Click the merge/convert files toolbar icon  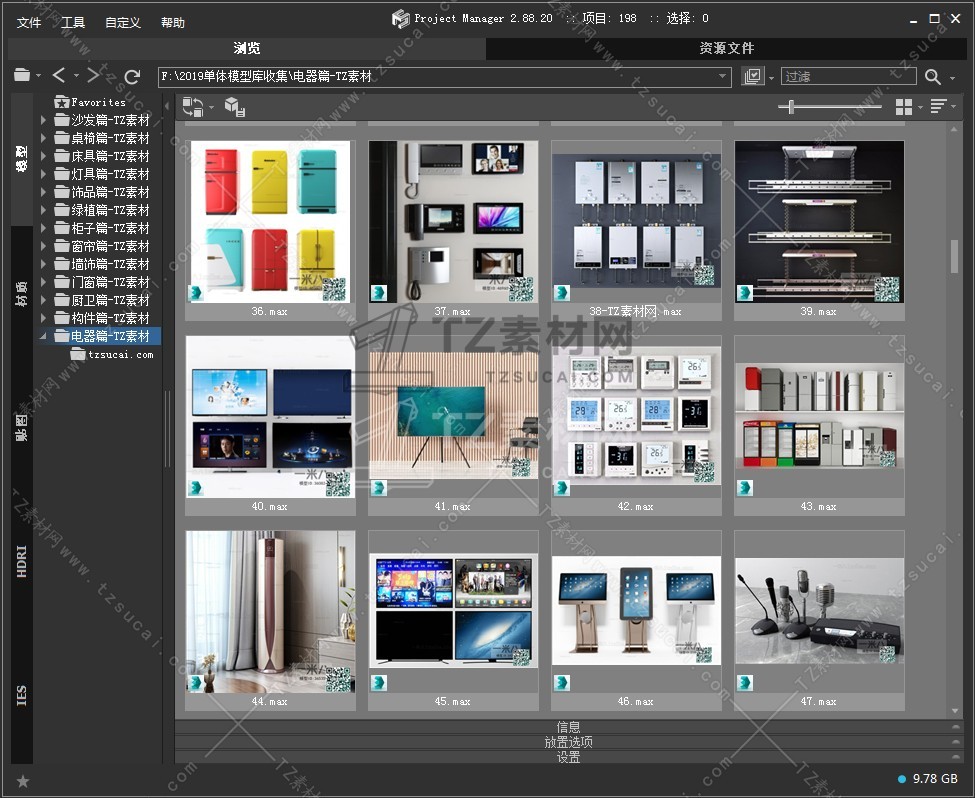point(192,107)
